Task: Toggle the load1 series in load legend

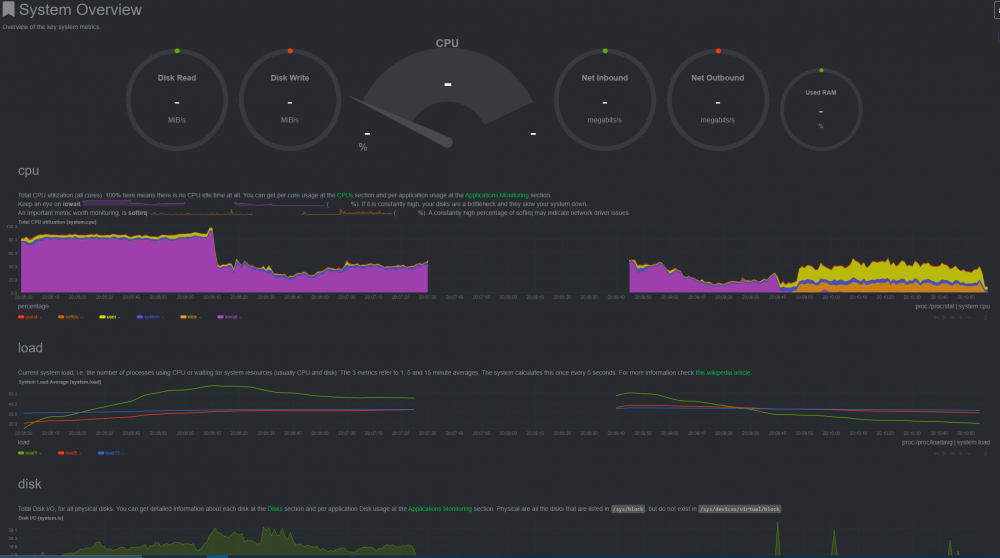Action: coord(29,453)
